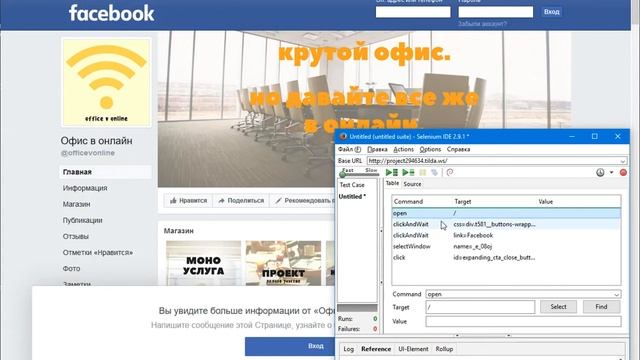Select the selectWindow command row

click(x=506, y=246)
